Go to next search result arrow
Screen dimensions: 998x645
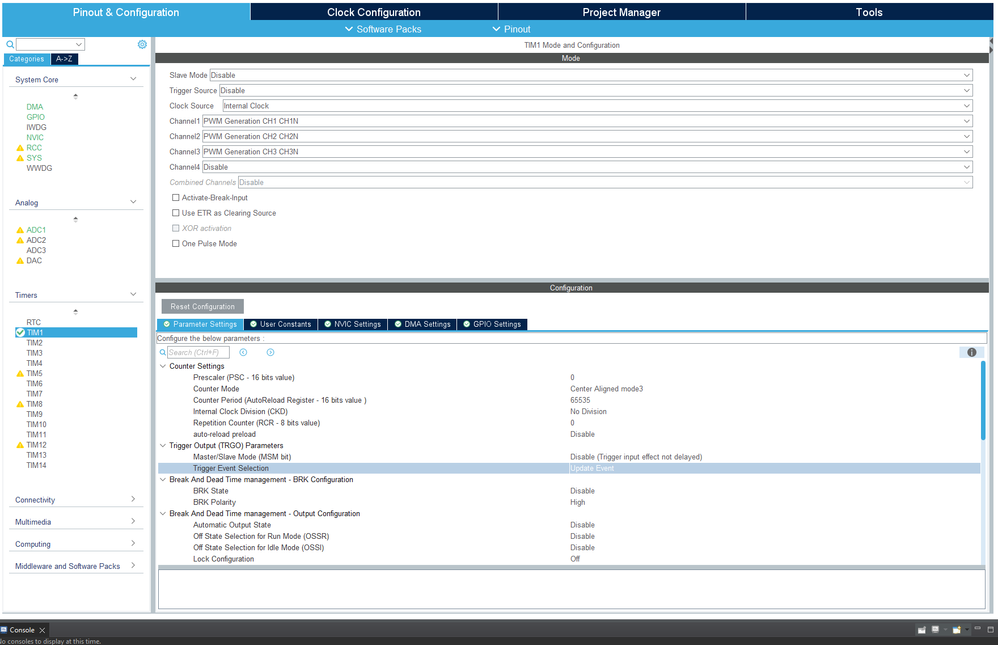point(271,352)
